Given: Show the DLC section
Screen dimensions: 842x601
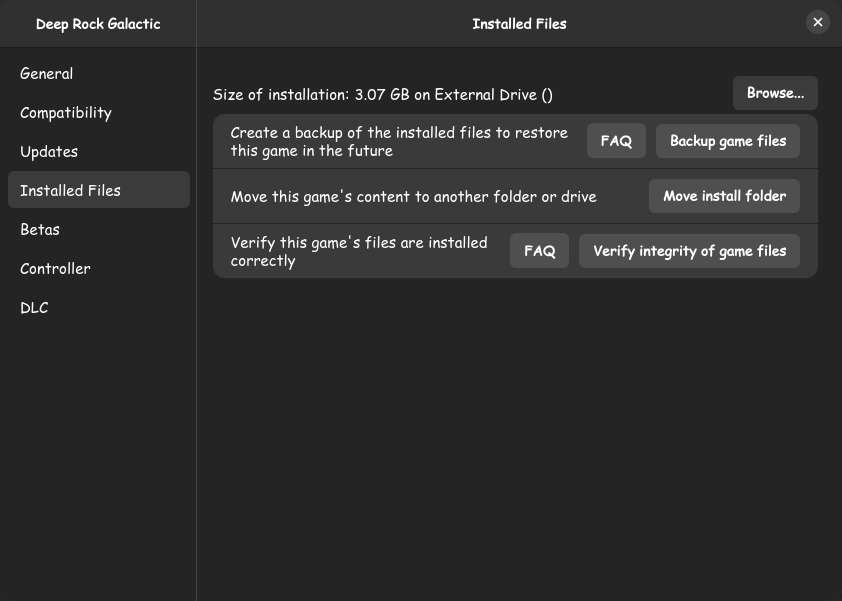Looking at the screenshot, I should coord(34,307).
